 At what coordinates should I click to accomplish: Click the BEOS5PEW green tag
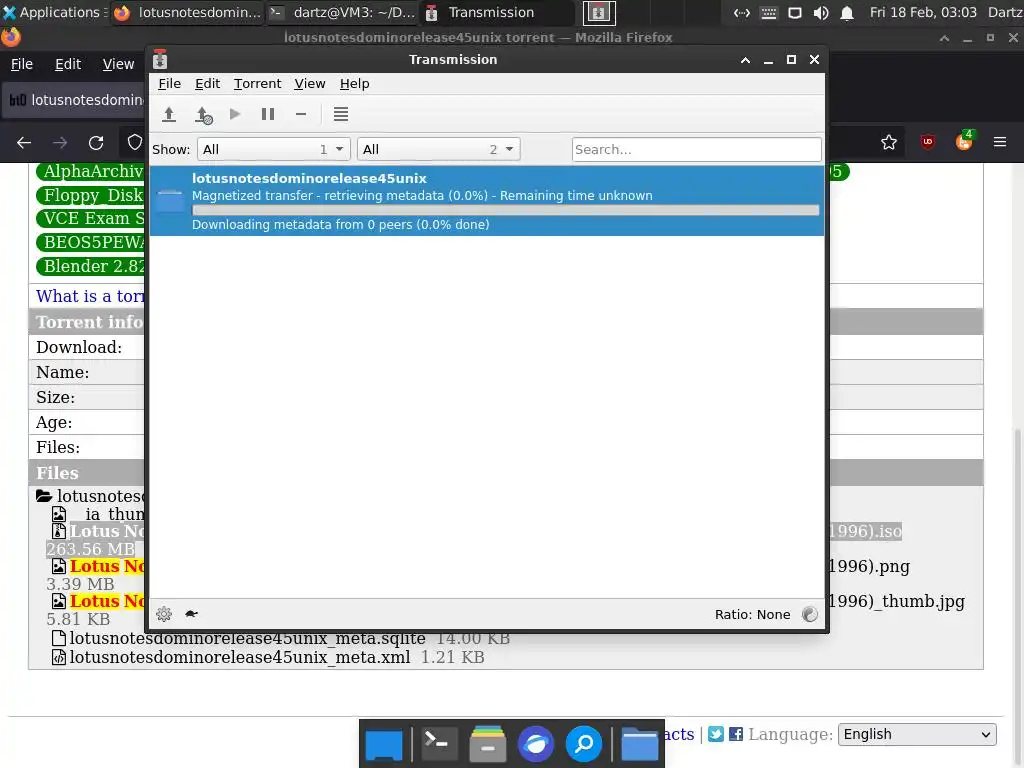pyautogui.click(x=91, y=242)
